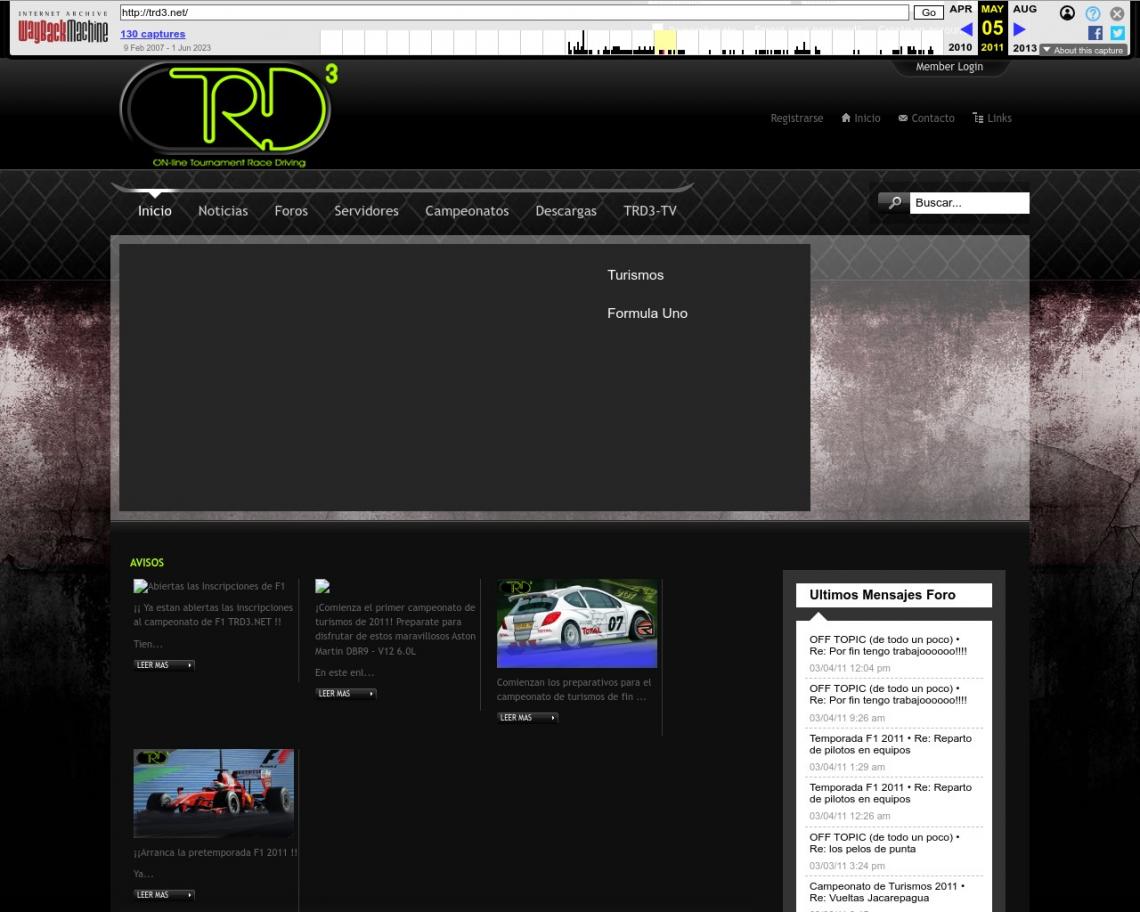The image size is (1140, 912).
Task: Open the Member Login panel
Action: [949, 67]
